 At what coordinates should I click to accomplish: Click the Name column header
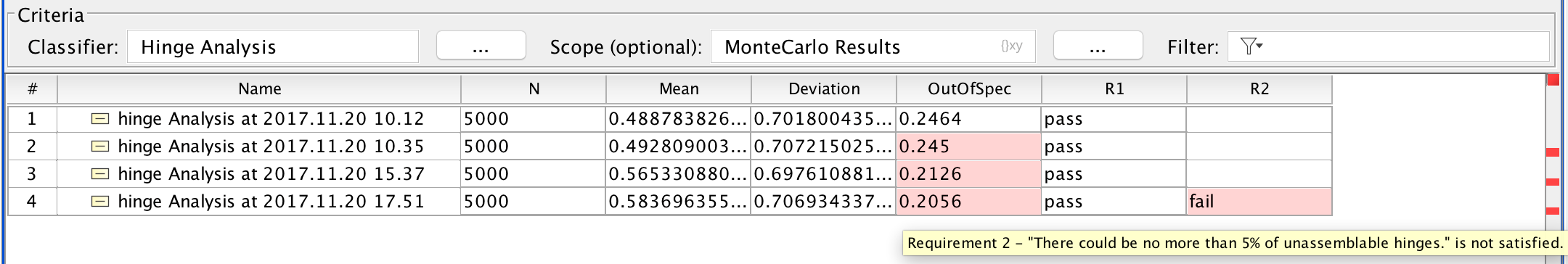(x=259, y=89)
